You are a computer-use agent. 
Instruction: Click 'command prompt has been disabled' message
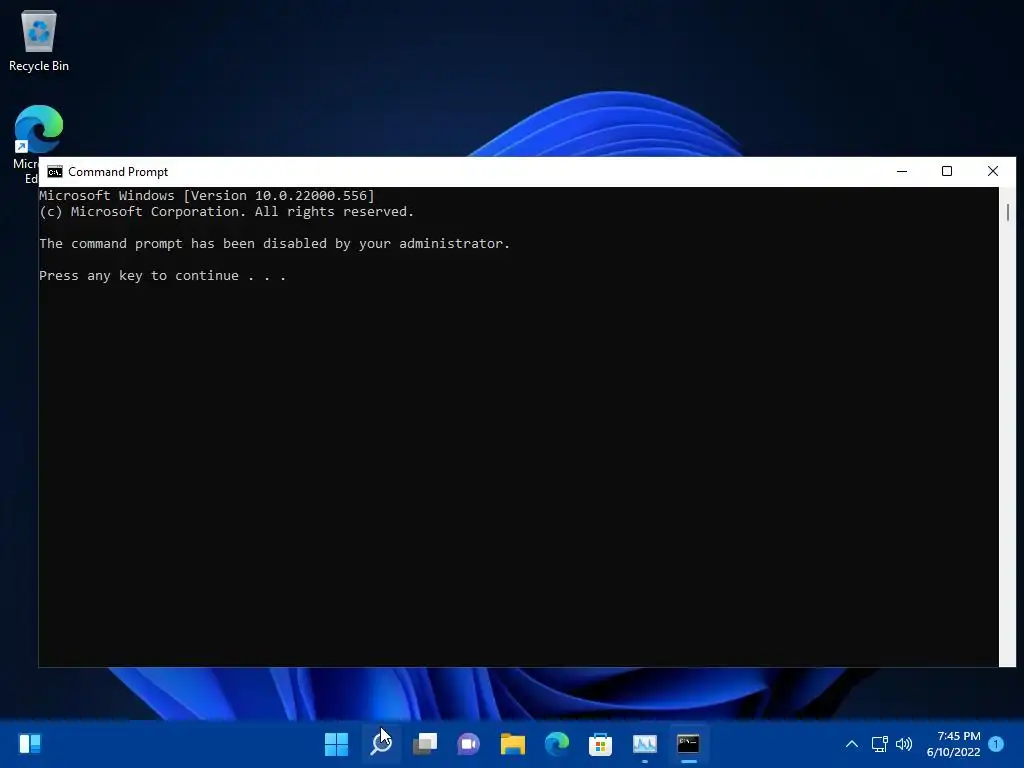coord(274,244)
